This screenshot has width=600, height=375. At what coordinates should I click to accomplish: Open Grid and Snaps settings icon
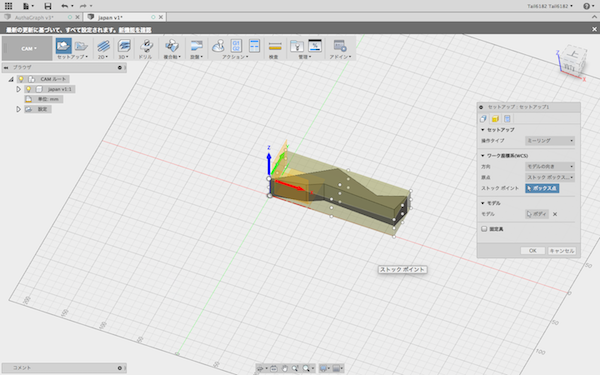pyautogui.click(x=336, y=368)
